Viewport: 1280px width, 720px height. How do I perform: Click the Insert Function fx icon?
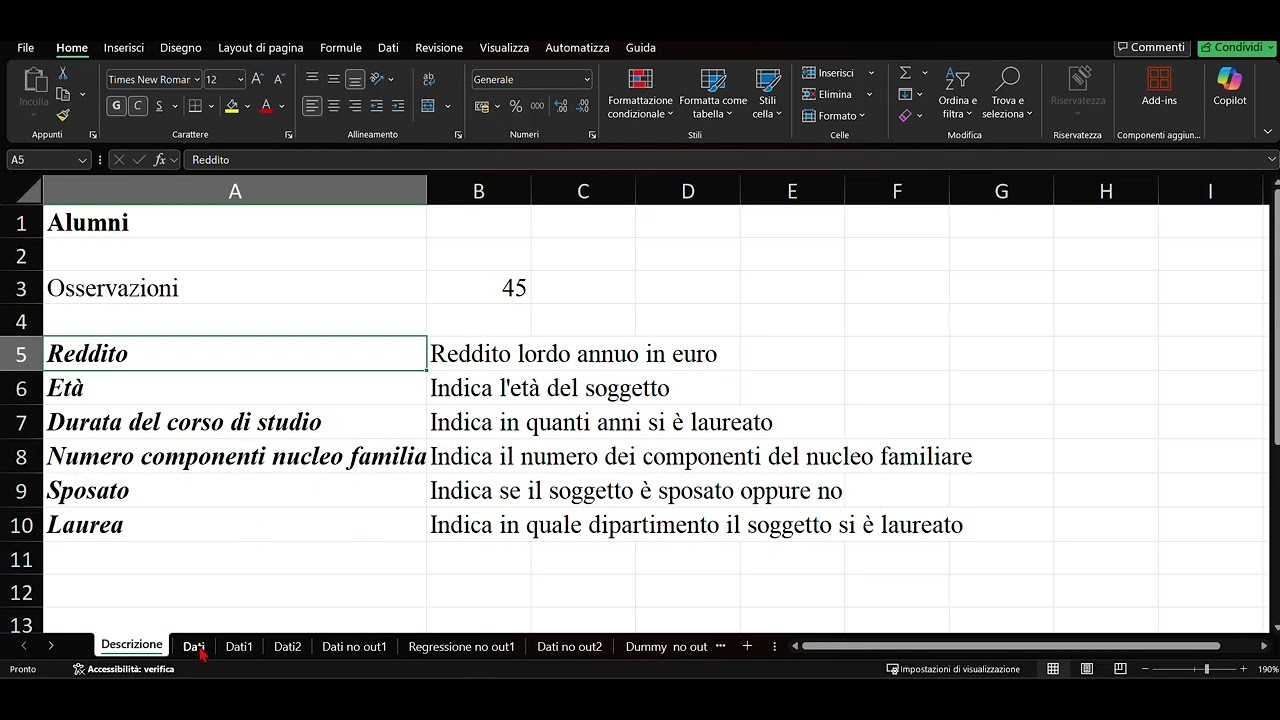click(x=160, y=160)
